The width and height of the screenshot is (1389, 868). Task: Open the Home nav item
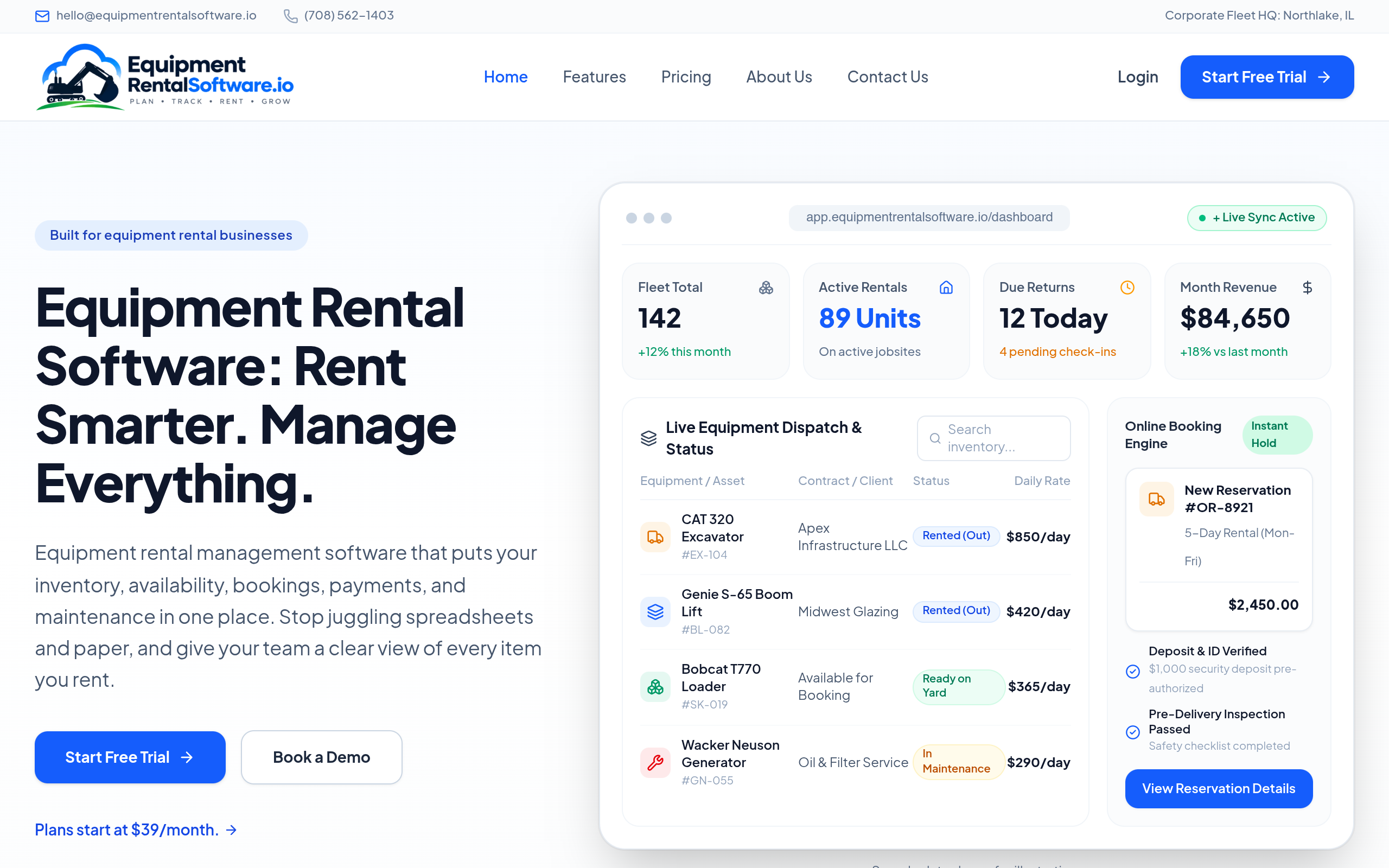506,77
